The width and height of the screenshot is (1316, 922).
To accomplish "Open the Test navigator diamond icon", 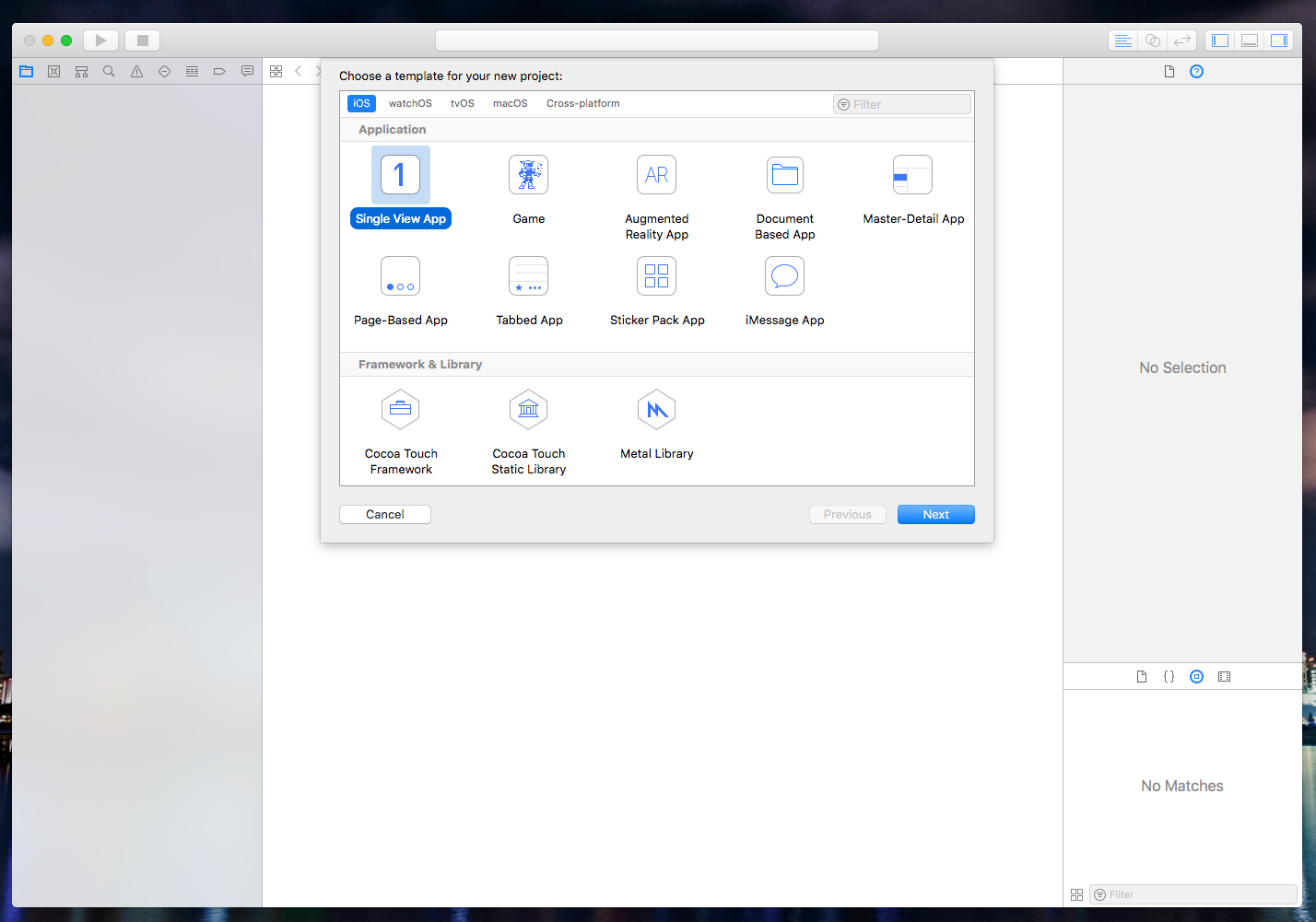I will pos(164,71).
